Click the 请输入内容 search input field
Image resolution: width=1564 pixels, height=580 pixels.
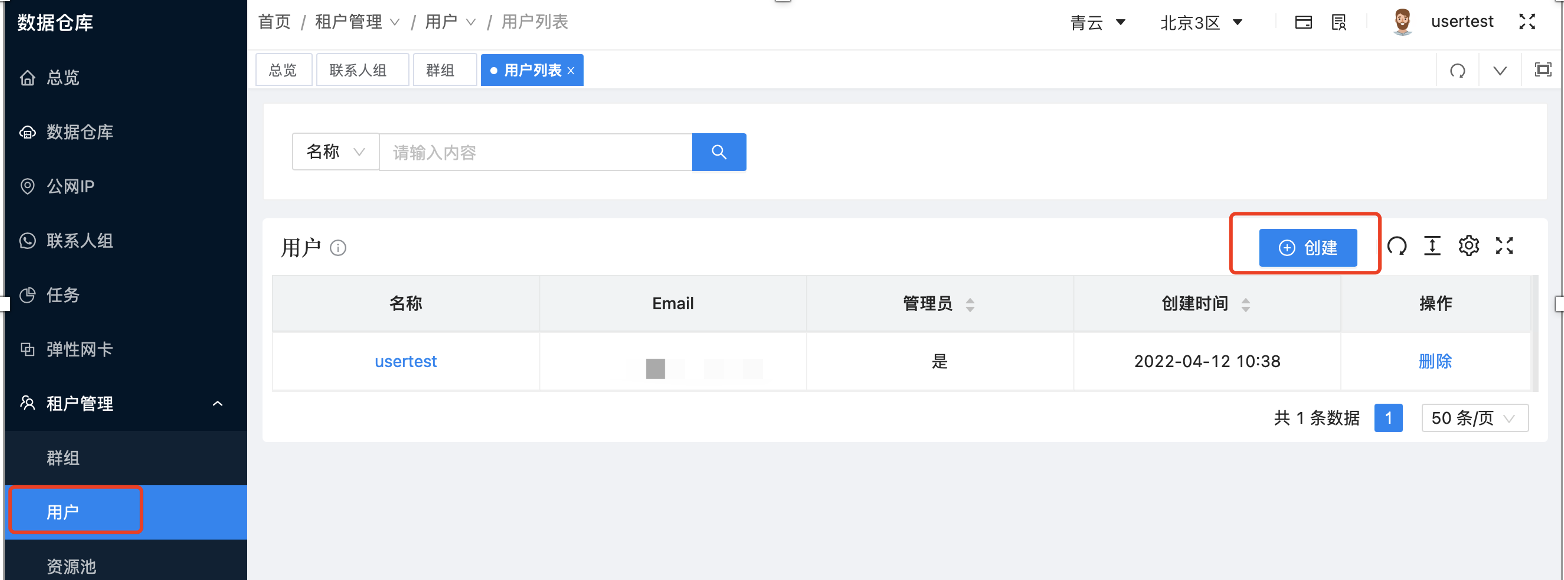tap(530, 151)
